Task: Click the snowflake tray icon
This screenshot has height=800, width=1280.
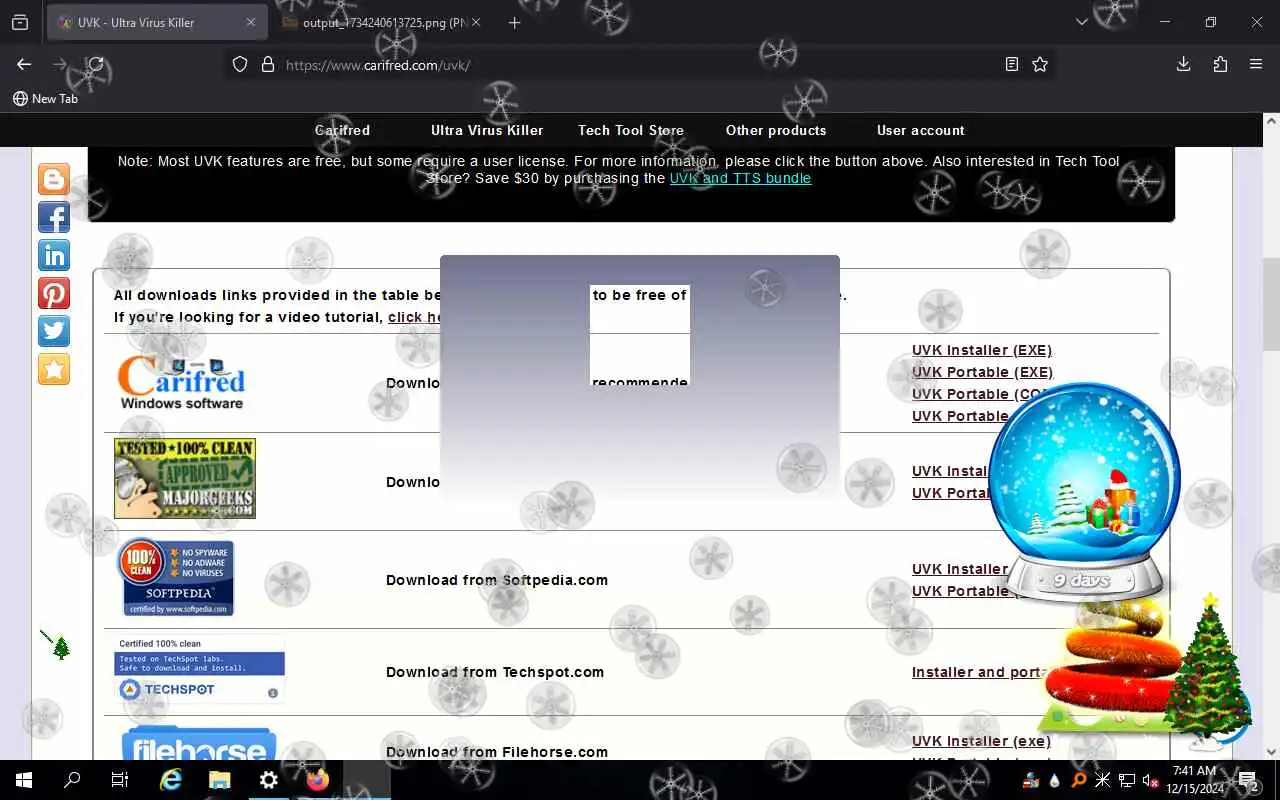Action: [1103, 780]
